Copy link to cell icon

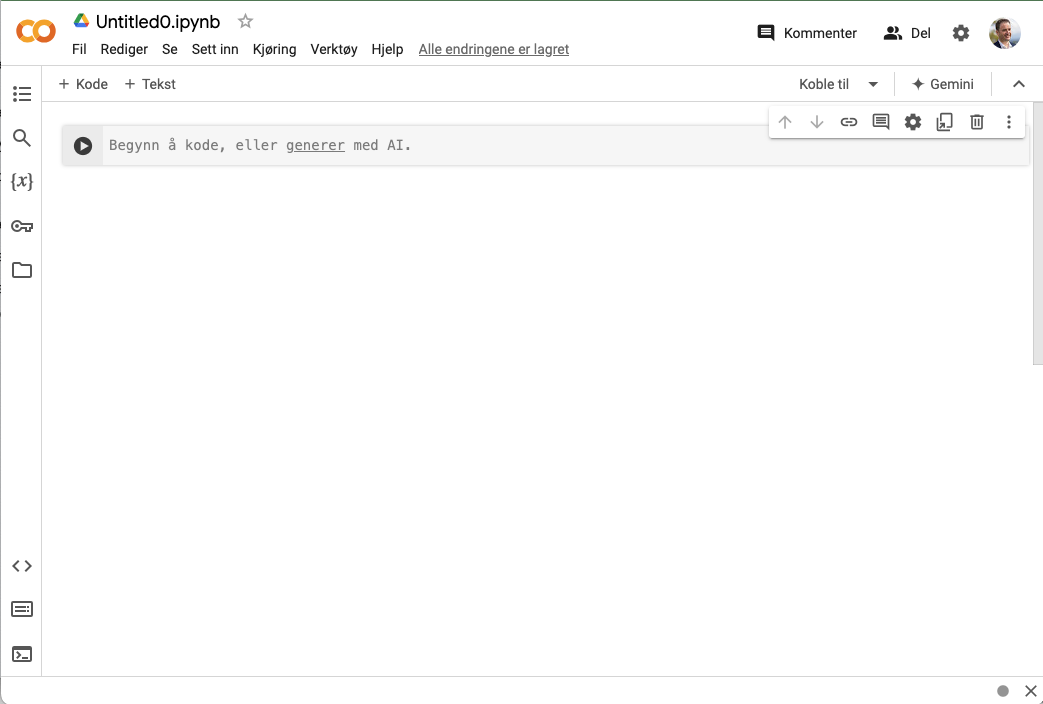(849, 122)
